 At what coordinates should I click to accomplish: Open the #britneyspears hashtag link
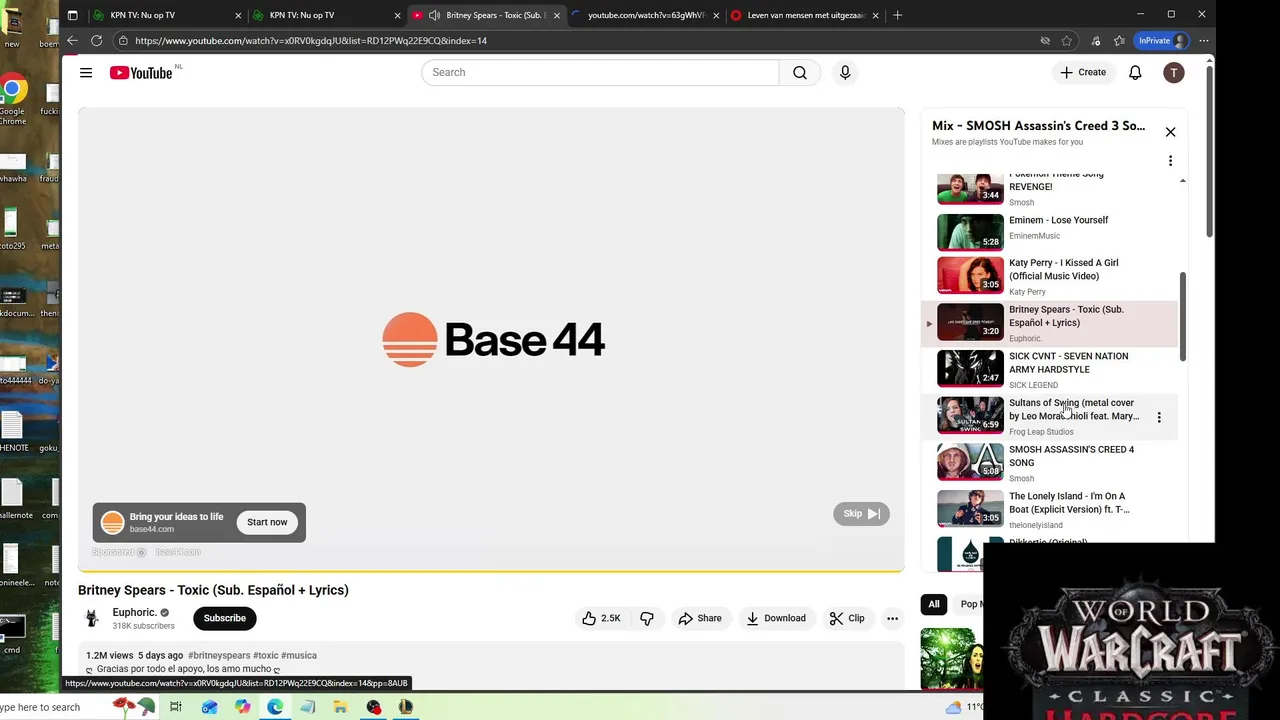(x=219, y=655)
